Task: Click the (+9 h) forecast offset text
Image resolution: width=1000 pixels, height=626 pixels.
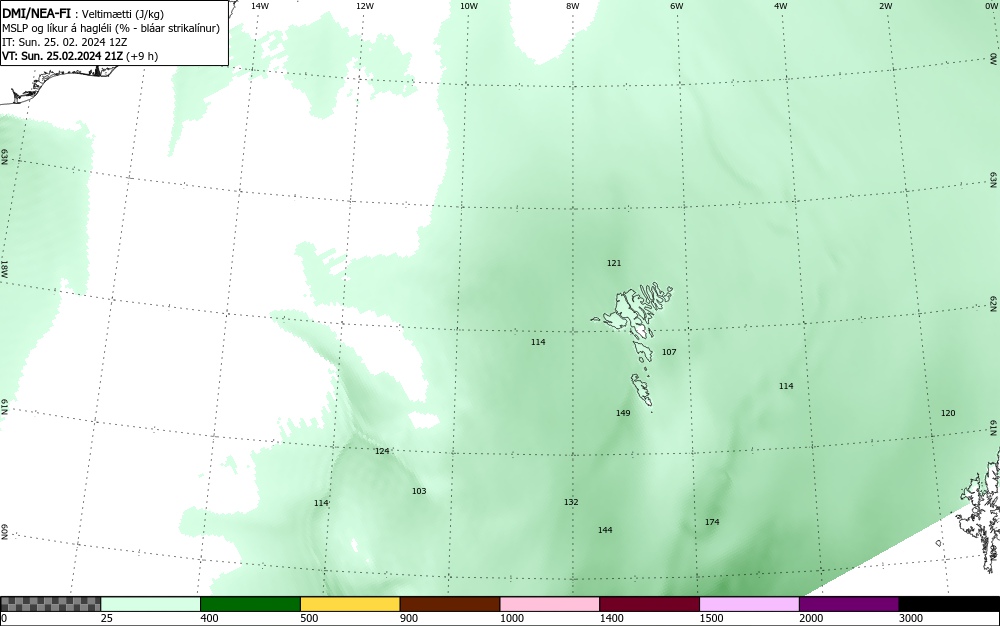Action: click(142, 56)
